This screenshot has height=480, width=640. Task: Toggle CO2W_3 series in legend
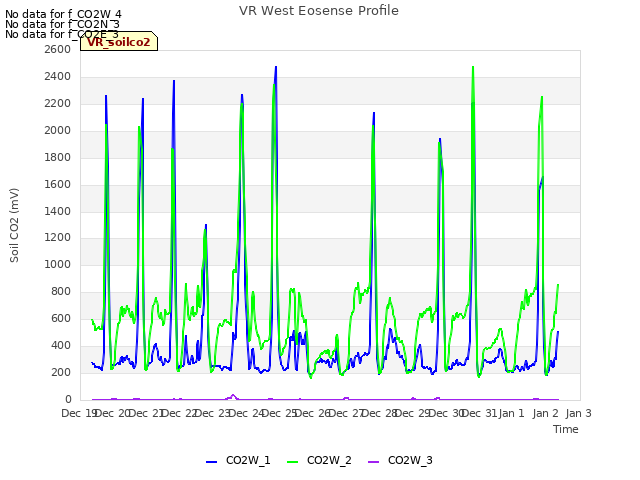coord(400,460)
